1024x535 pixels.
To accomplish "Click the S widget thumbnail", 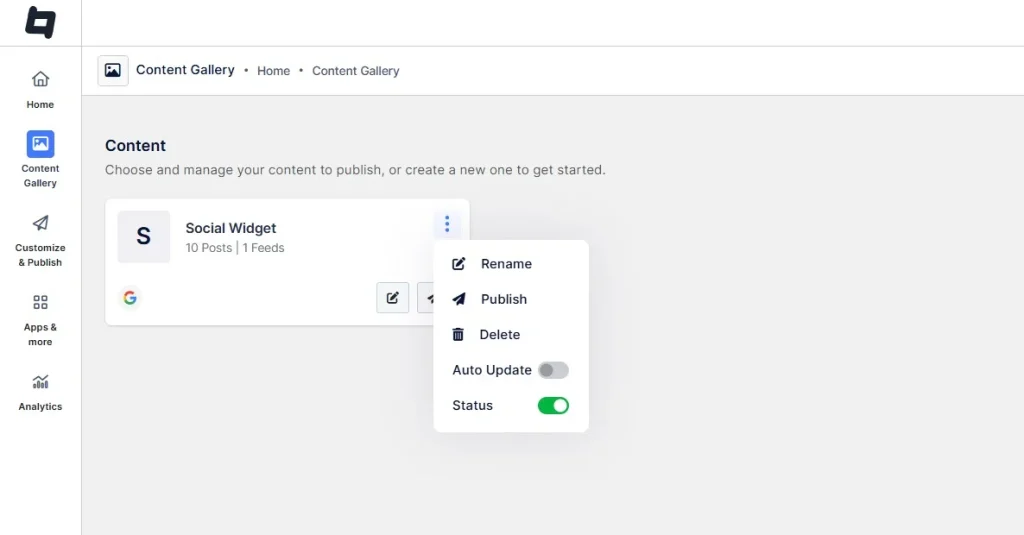I will [144, 237].
